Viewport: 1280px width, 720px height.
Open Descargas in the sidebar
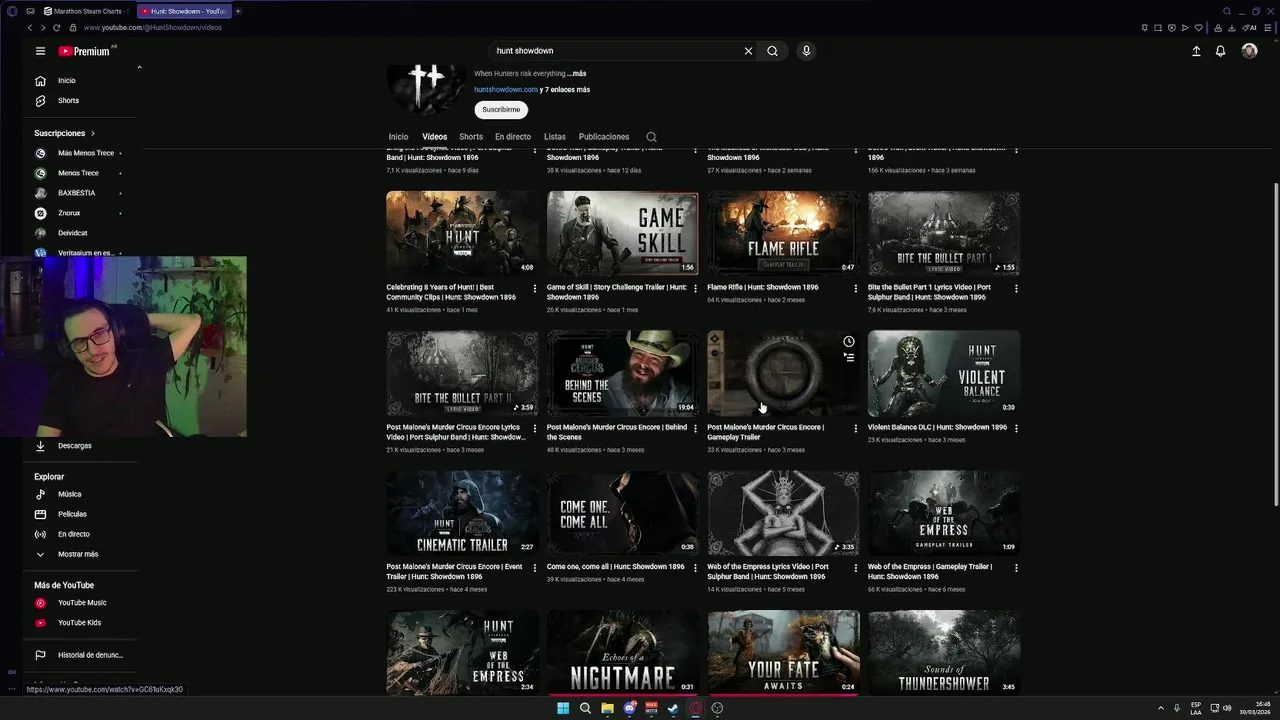pos(74,446)
